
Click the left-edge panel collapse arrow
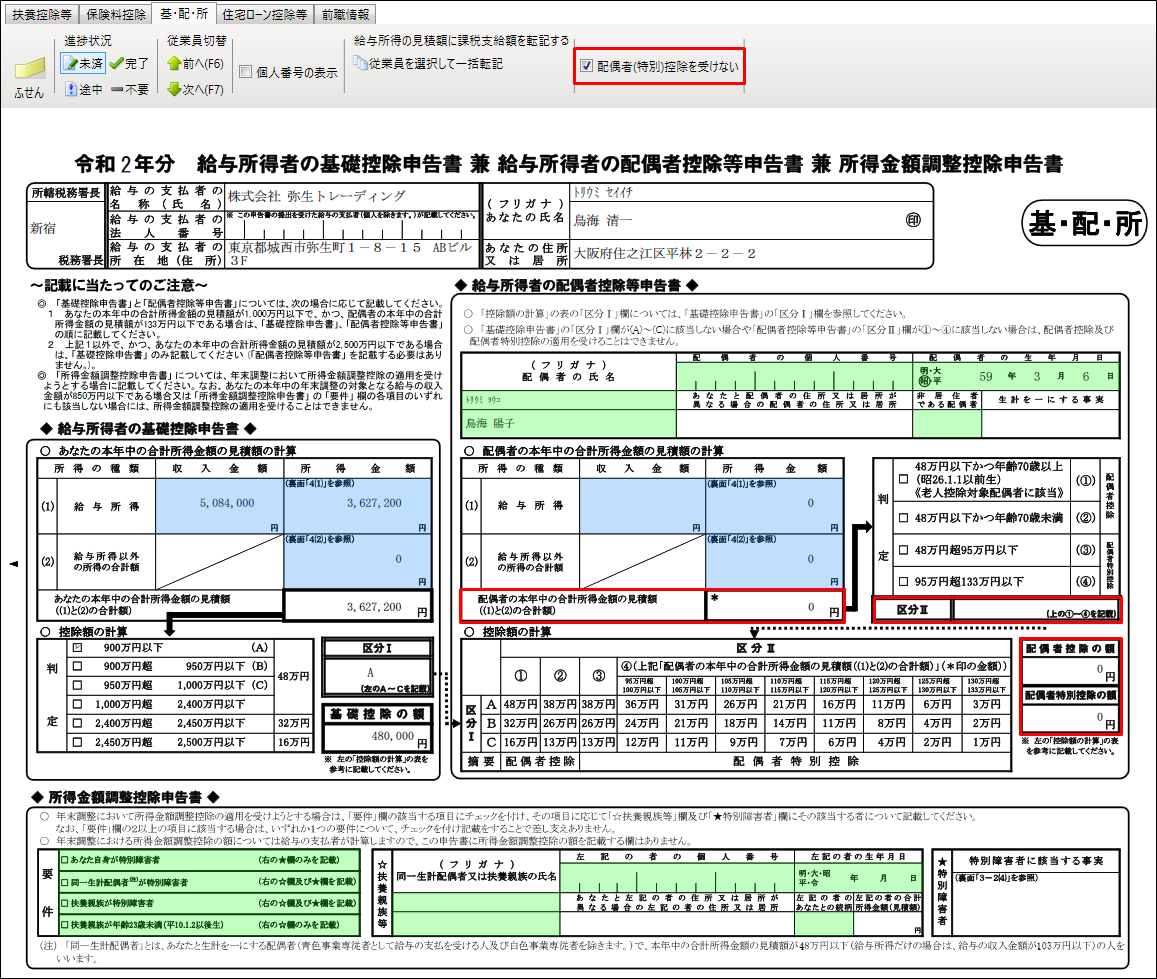tap(13, 564)
